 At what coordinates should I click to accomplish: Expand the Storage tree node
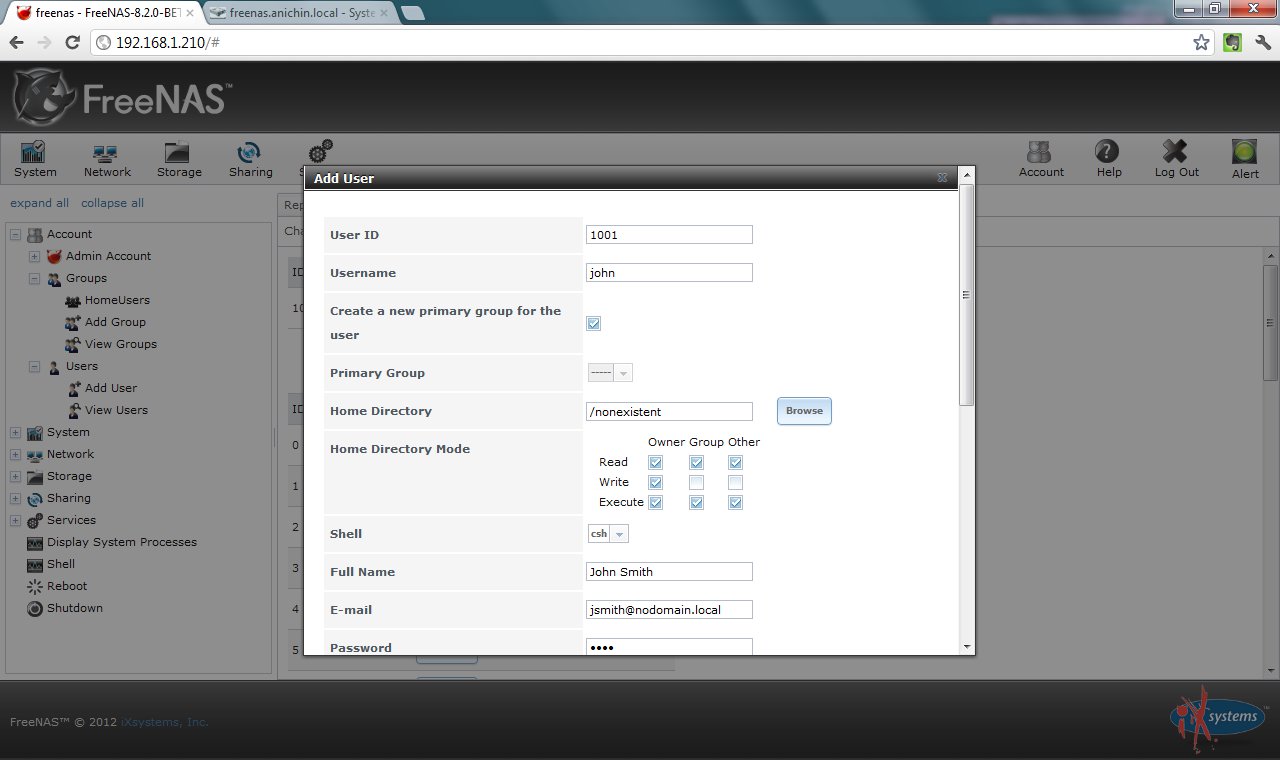point(15,477)
